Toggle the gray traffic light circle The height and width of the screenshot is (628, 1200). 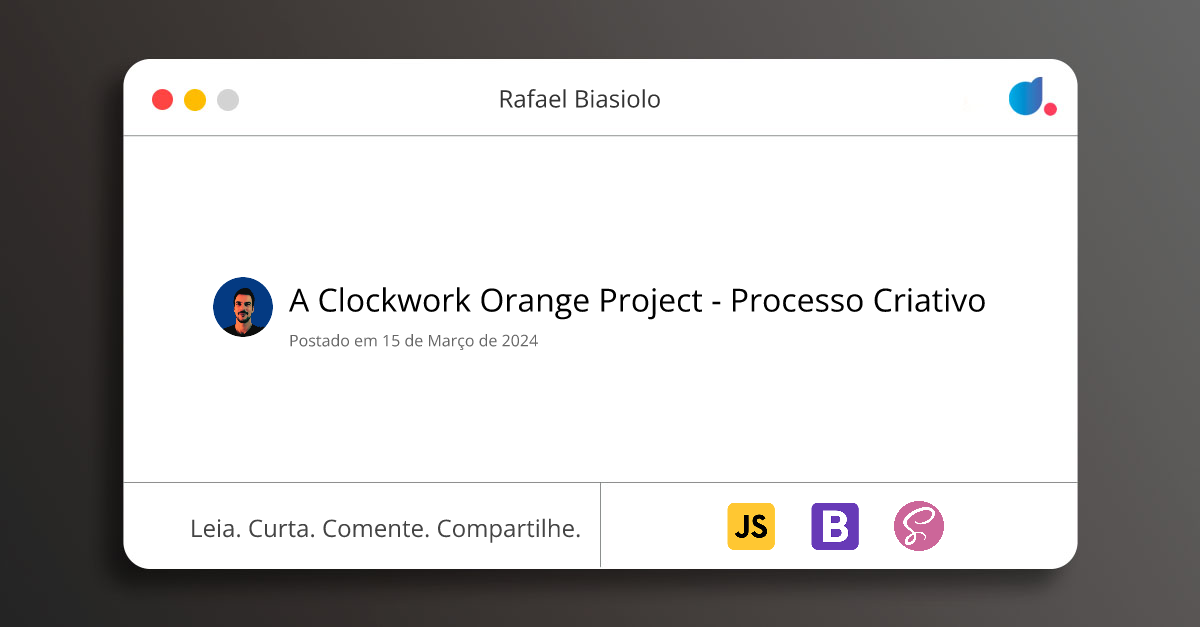coord(226,99)
